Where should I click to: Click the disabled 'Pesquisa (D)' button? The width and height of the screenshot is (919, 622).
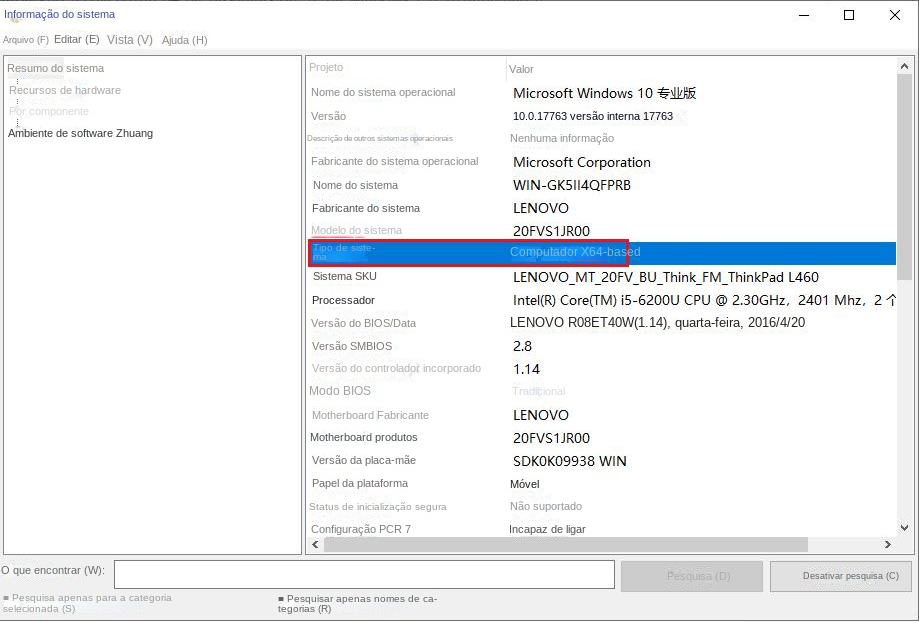tap(691, 575)
